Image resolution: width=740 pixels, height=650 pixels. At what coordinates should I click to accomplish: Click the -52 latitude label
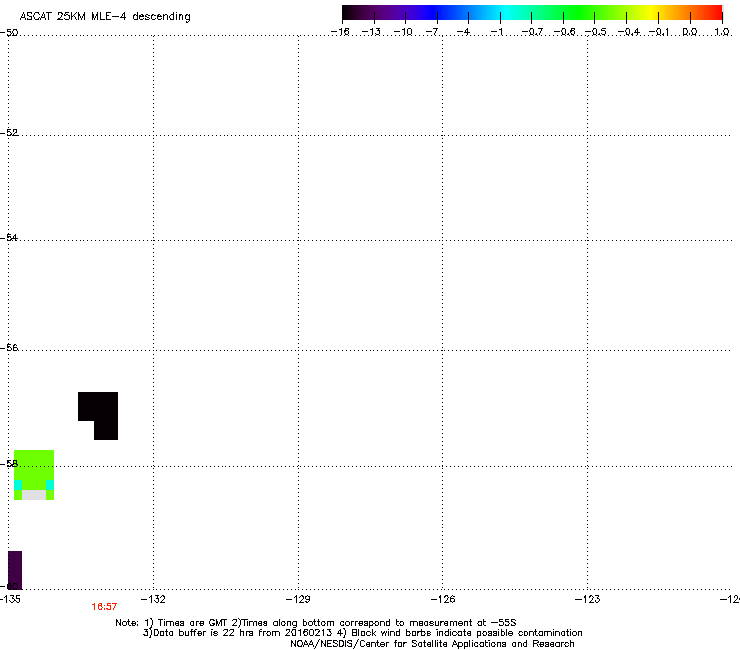[x=9, y=133]
